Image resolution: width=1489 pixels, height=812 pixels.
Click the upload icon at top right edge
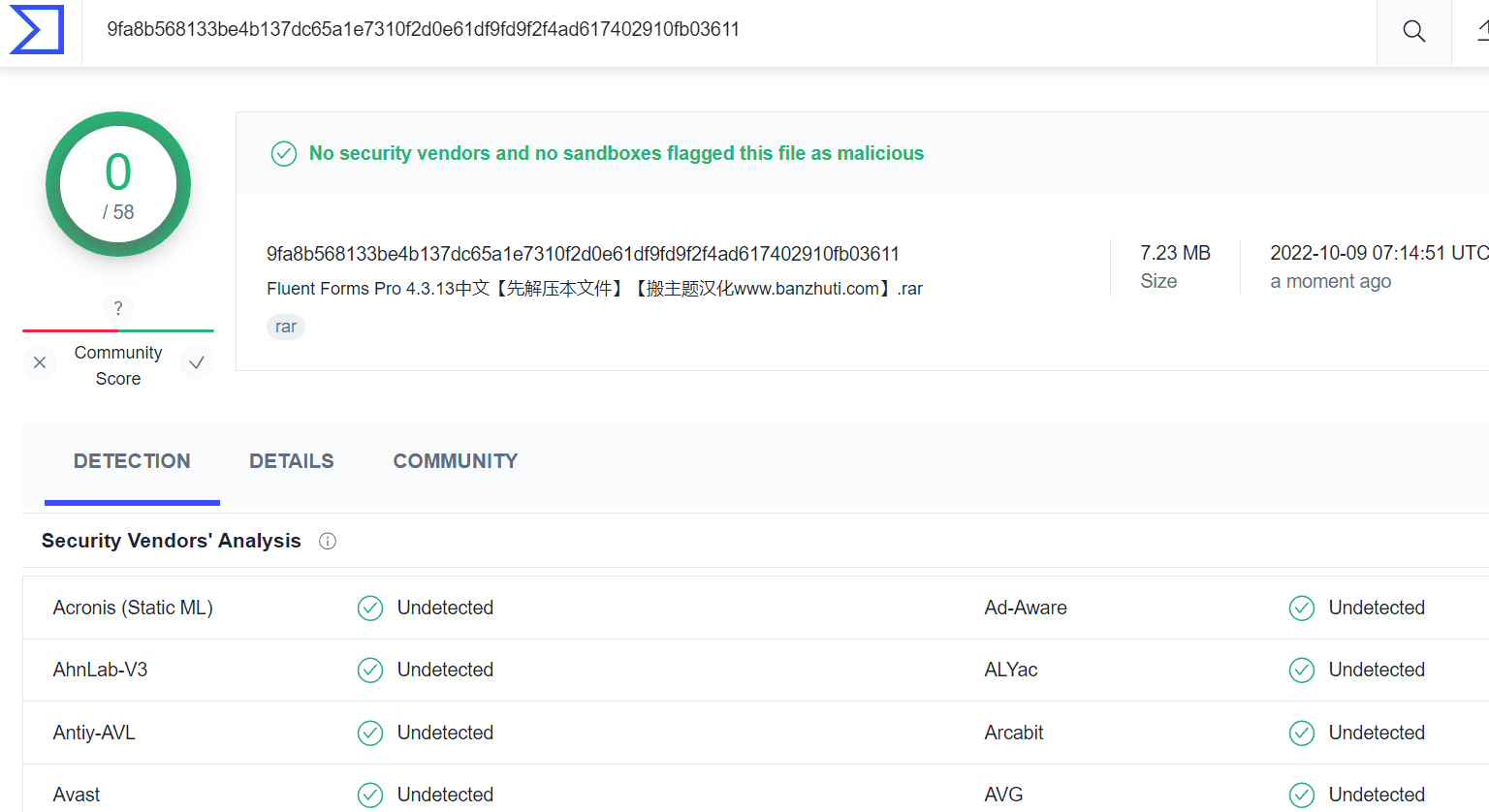coord(1482,31)
